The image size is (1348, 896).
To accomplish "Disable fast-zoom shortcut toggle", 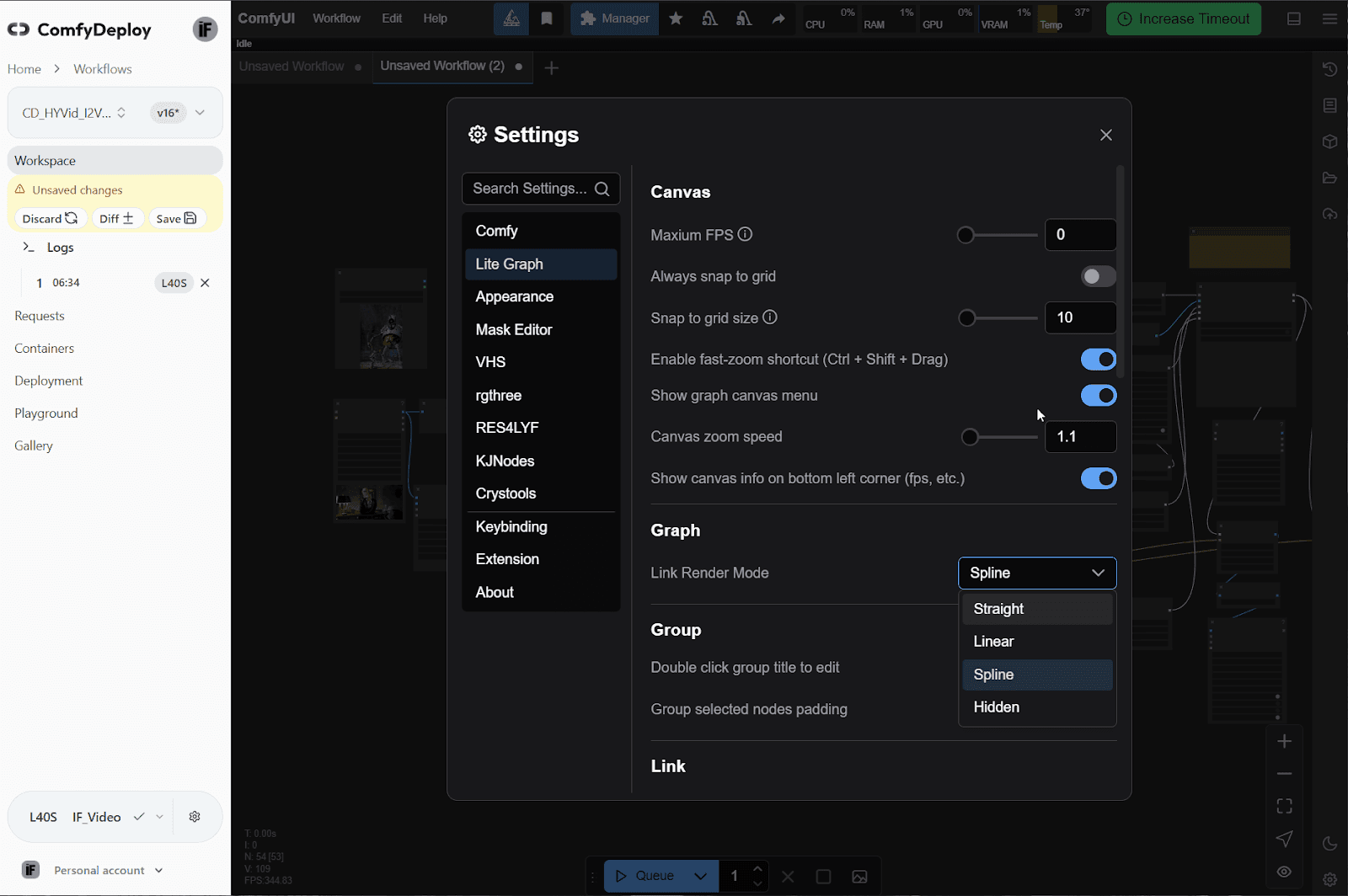I will click(x=1099, y=360).
